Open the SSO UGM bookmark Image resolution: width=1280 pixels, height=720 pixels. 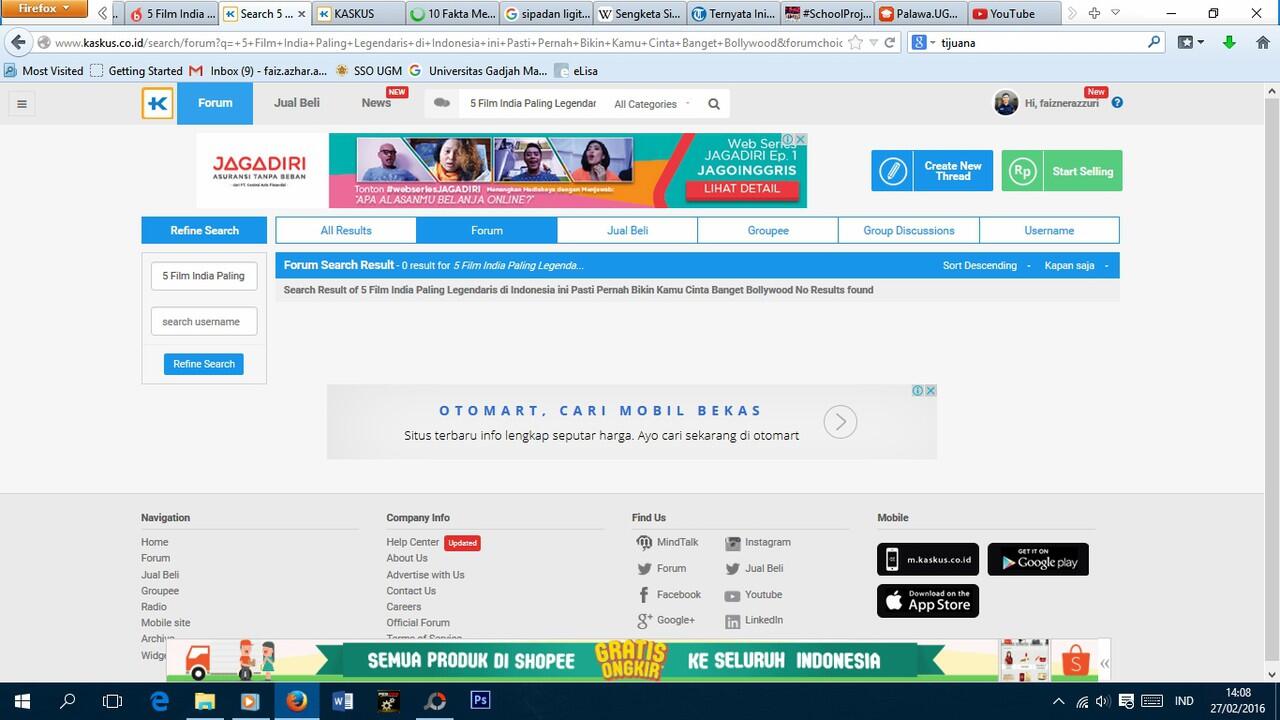(368, 71)
